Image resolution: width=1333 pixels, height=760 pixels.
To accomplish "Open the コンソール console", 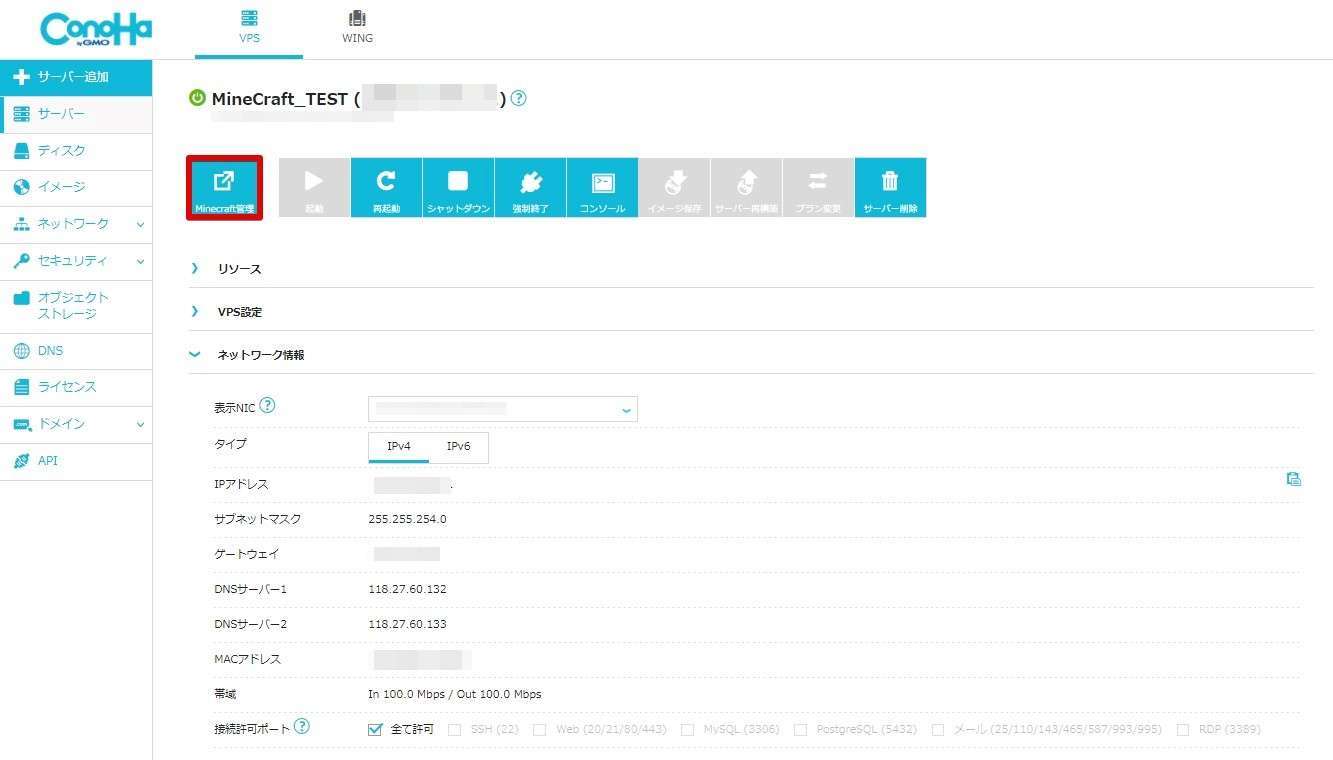I will (x=602, y=188).
